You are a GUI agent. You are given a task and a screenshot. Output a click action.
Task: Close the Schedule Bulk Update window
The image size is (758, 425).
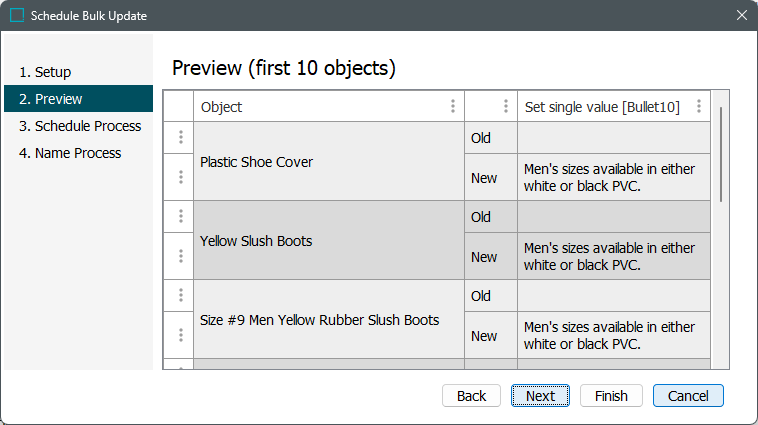click(x=741, y=15)
